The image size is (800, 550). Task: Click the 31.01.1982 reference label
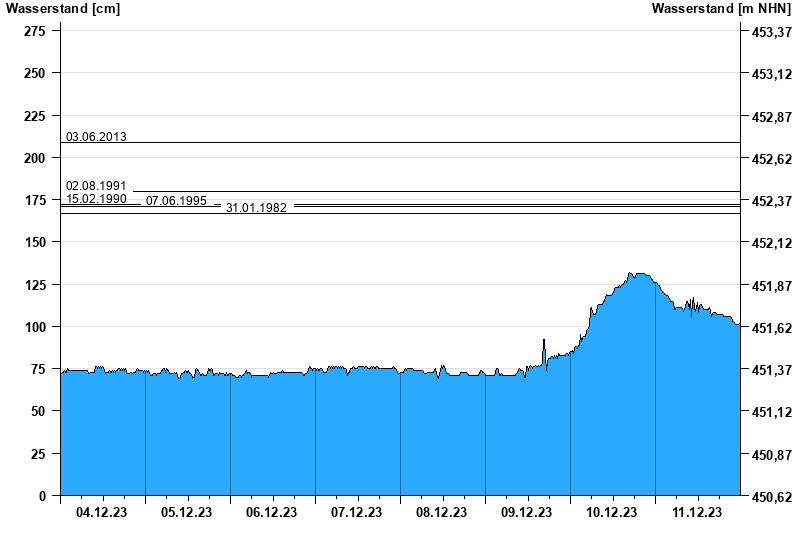256,208
